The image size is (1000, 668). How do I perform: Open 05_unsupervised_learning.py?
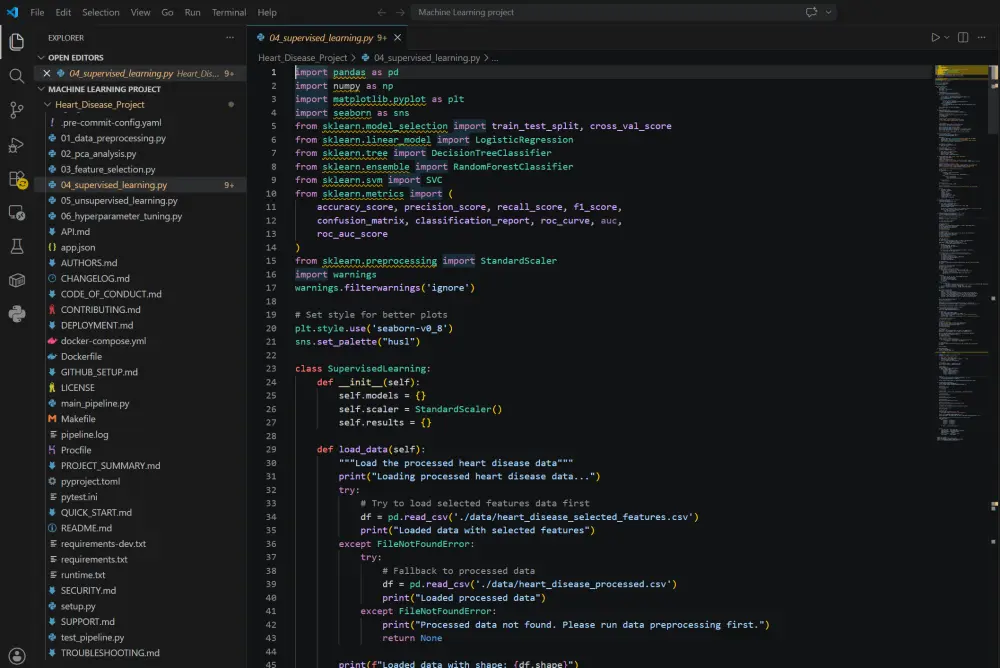pyautogui.click(x=119, y=200)
